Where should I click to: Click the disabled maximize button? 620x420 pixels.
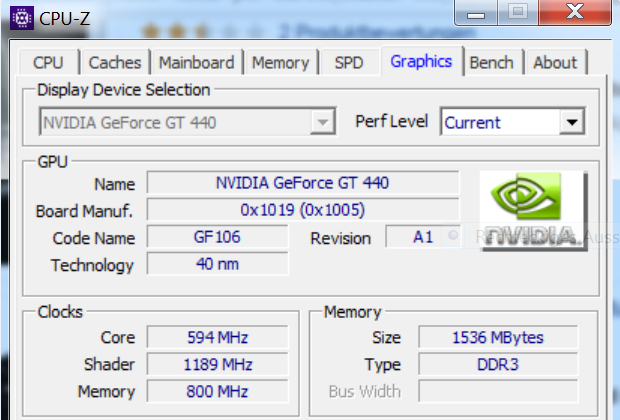pyautogui.click(x=518, y=12)
